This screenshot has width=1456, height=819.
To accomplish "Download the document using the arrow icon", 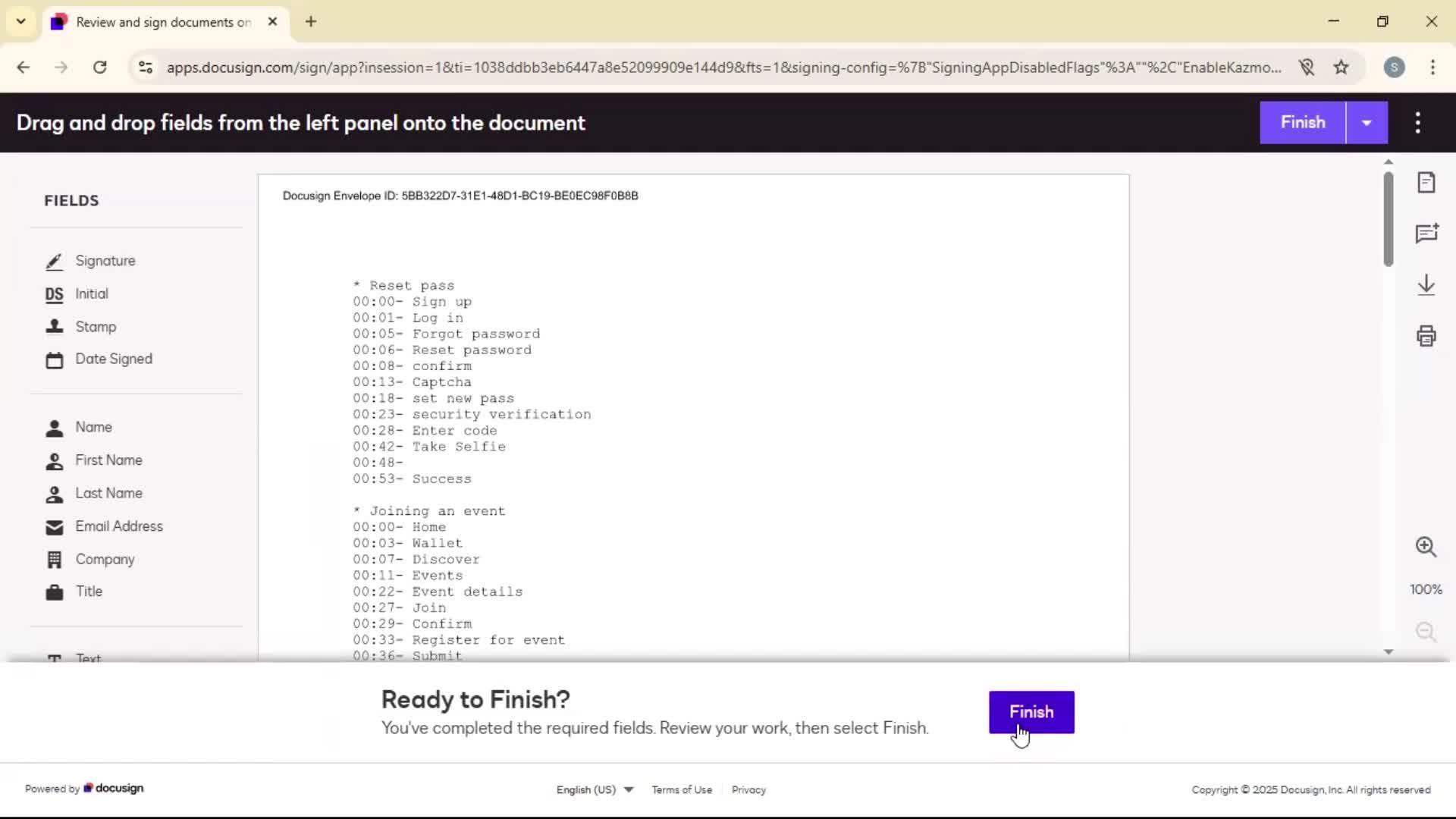I will coord(1426,285).
